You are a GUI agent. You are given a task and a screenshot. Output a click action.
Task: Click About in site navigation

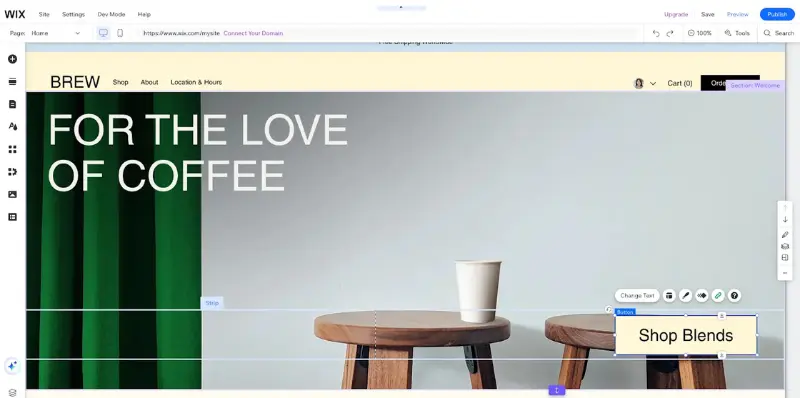(149, 82)
